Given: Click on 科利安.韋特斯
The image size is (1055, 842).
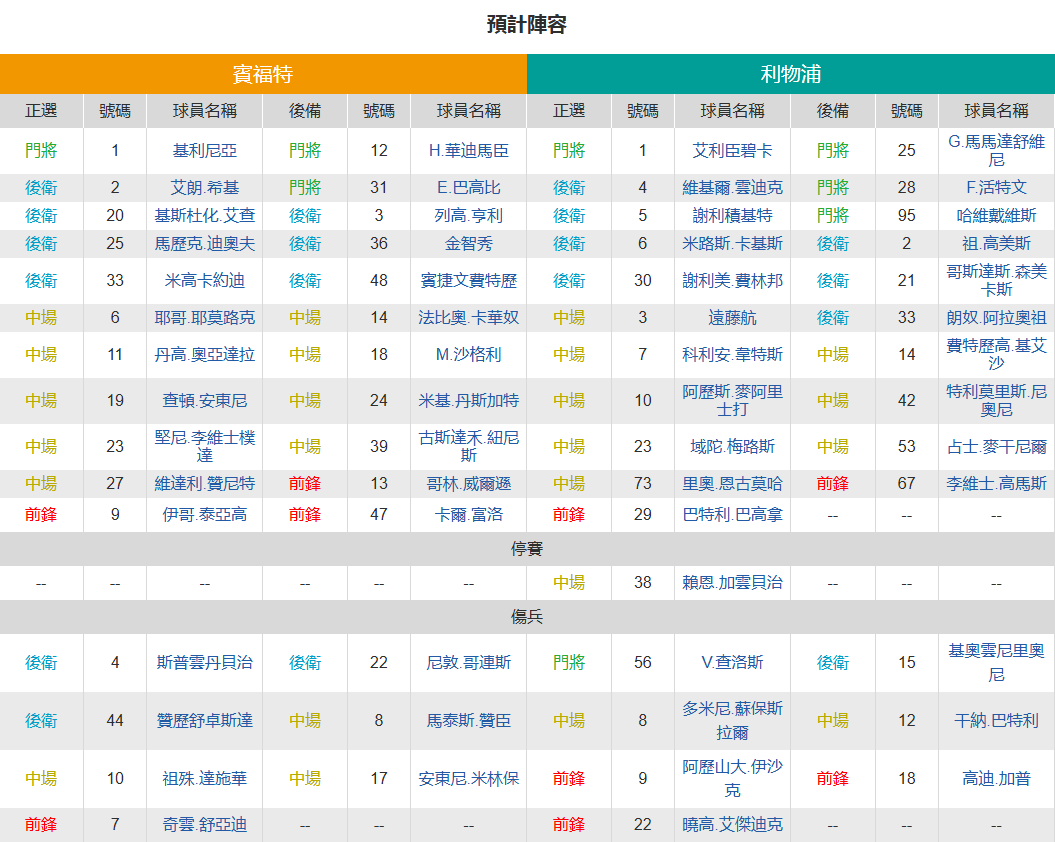Looking at the screenshot, I should 733,355.
